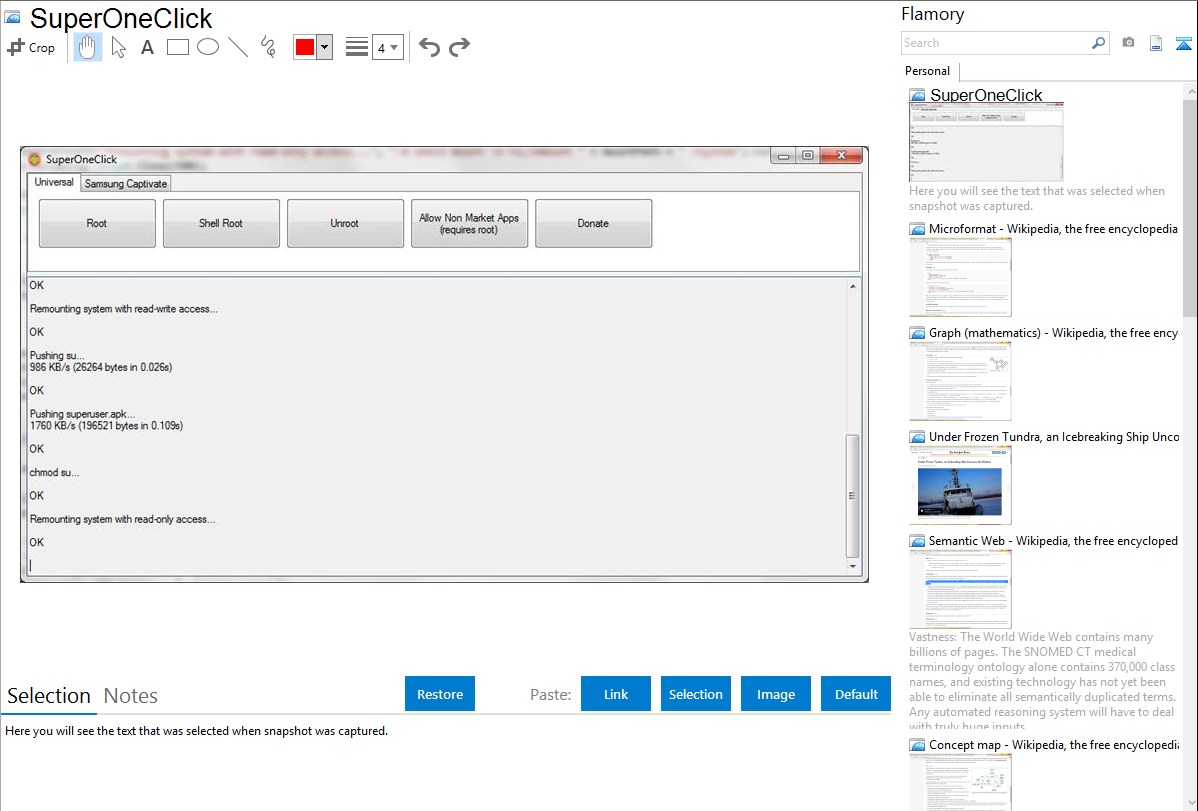Screen dimensions: 1198x811
Task: Undo the last annotation
Action: (x=429, y=47)
